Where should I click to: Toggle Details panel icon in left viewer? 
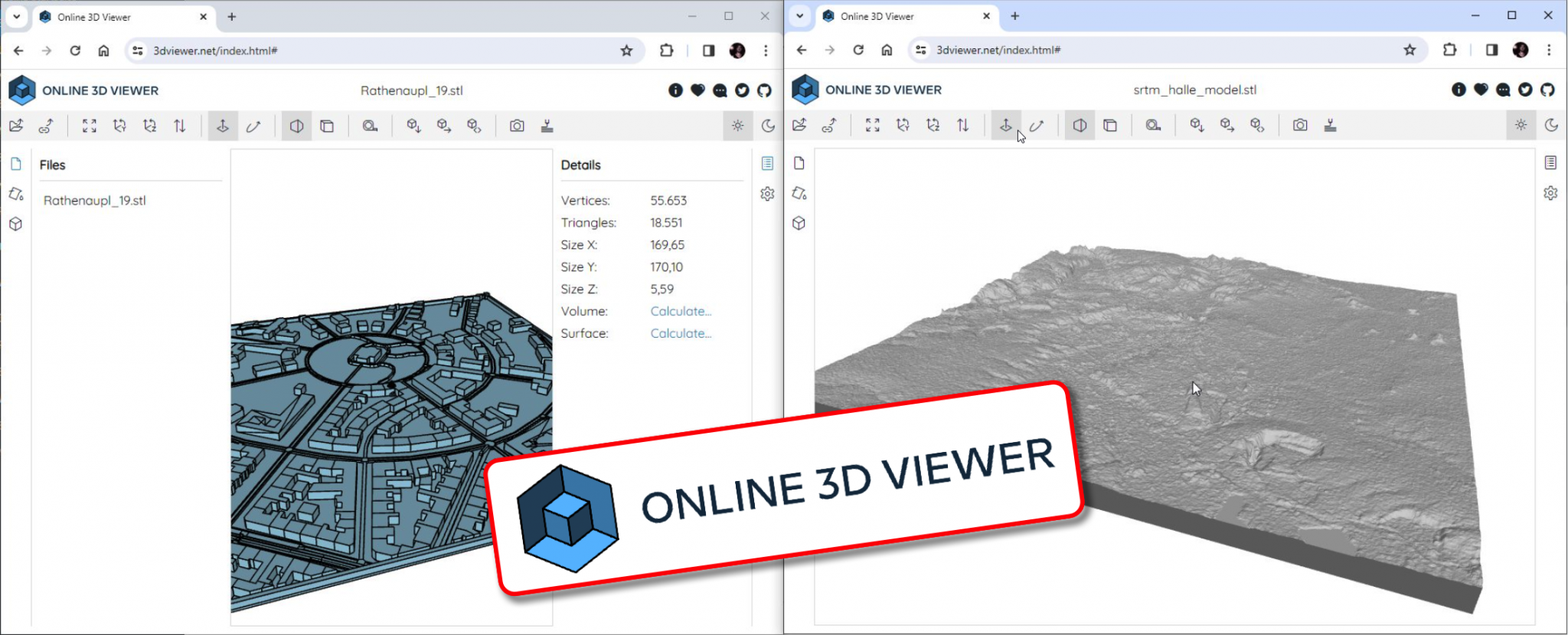768,163
